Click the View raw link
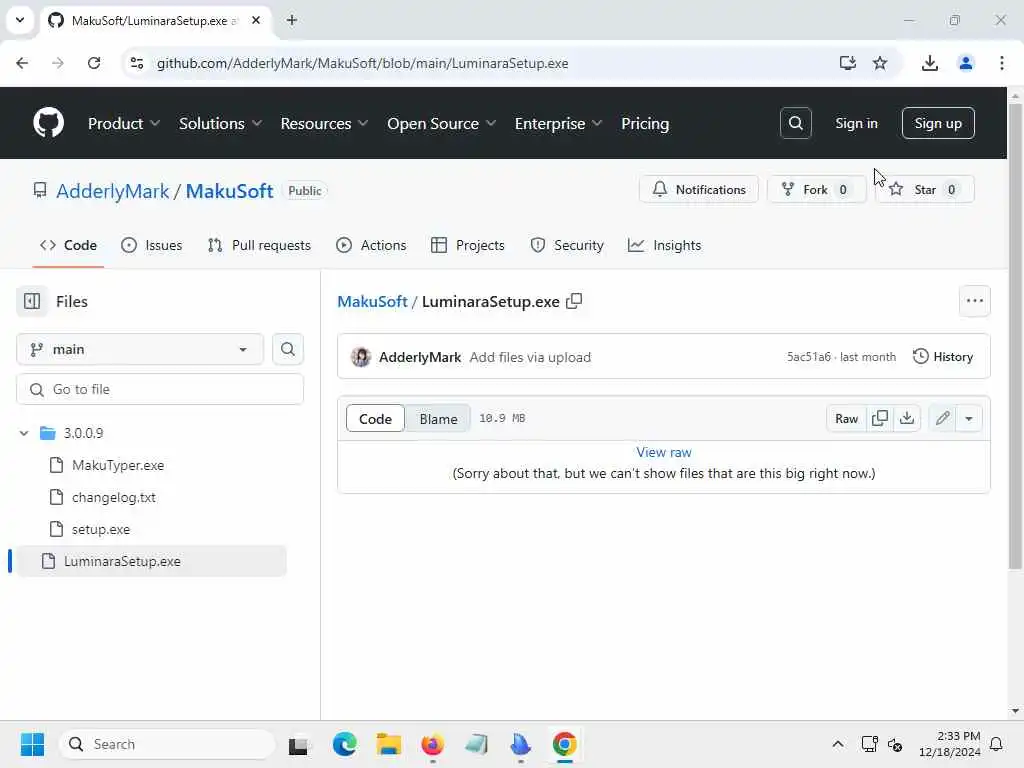 tap(664, 452)
